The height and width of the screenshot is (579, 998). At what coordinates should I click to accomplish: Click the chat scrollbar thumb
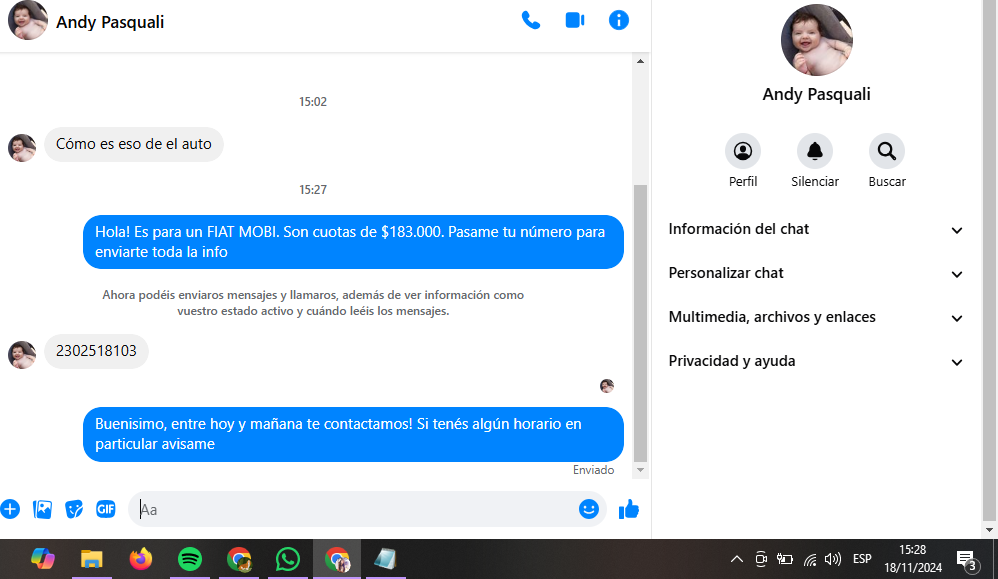[x=641, y=320]
